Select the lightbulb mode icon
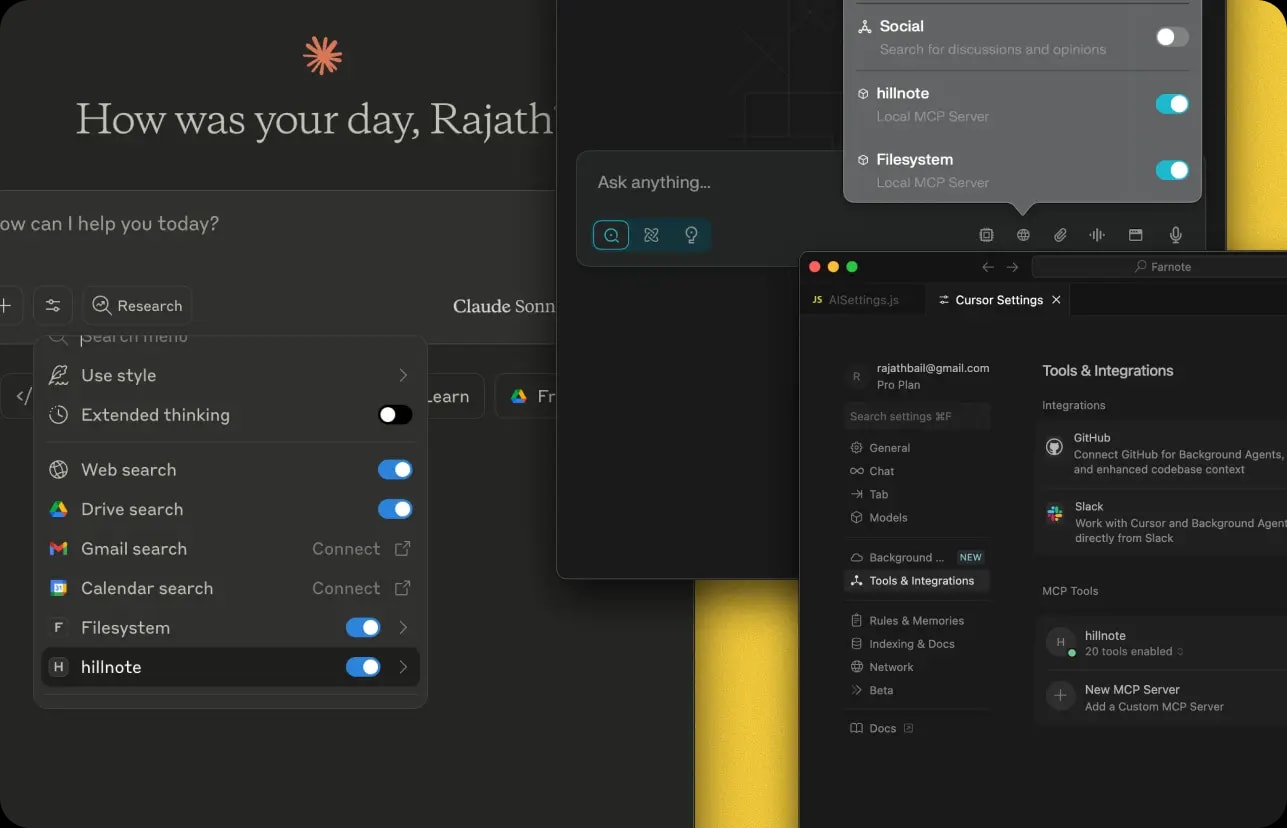 coord(690,235)
